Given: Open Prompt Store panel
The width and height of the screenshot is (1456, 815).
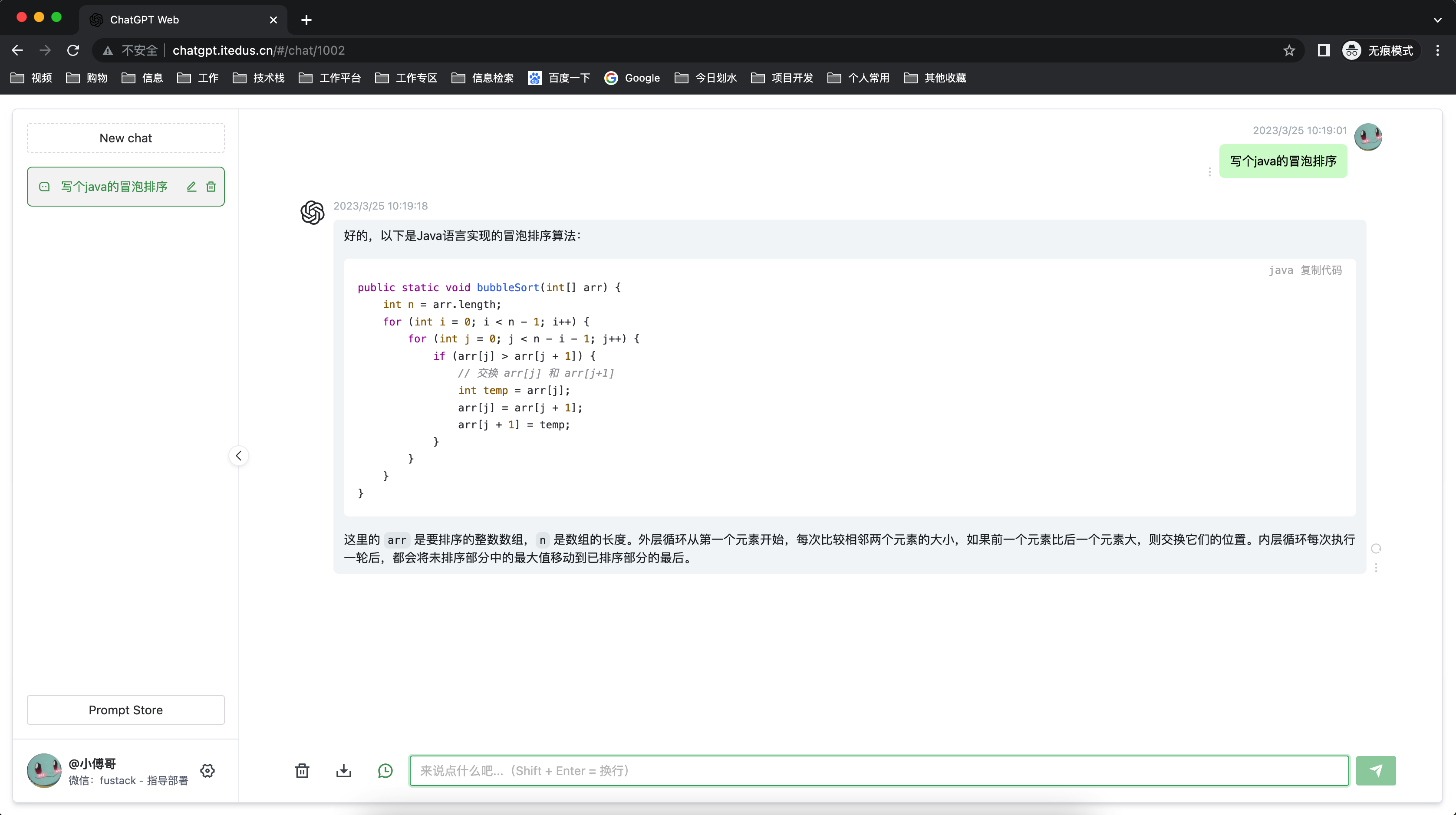Looking at the screenshot, I should click(125, 710).
